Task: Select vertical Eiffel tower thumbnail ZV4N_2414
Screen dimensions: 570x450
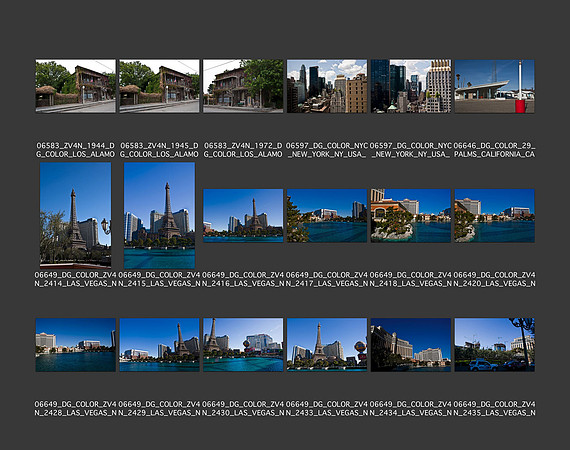Action: tap(76, 215)
